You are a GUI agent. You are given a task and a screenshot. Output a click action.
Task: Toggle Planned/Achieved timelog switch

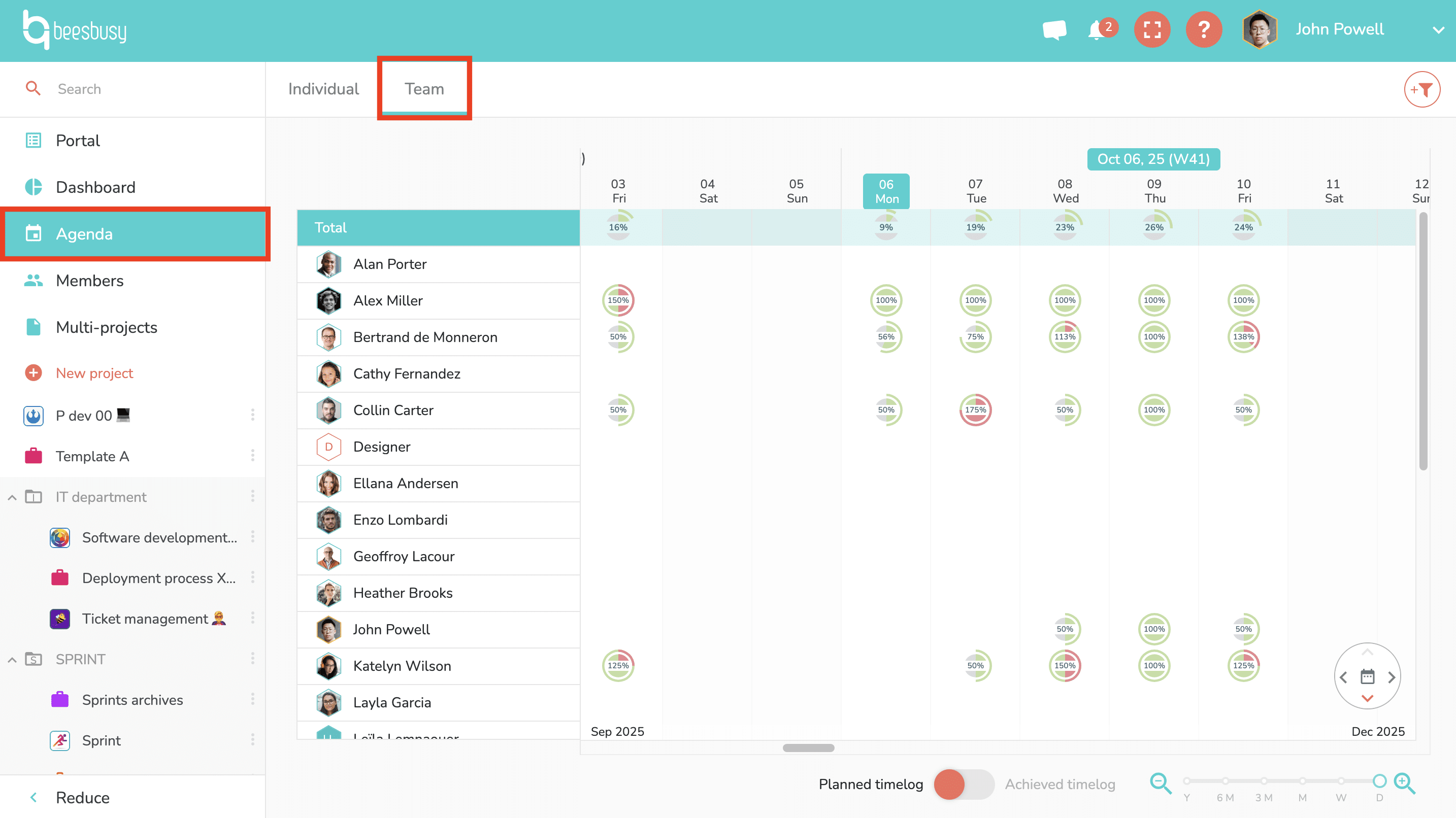pos(964,784)
